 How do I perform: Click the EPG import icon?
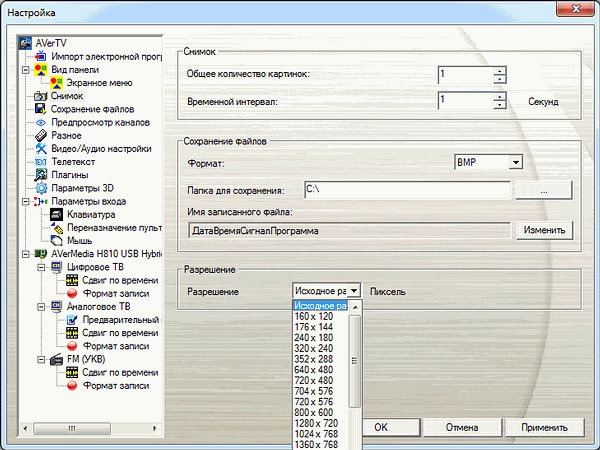(41, 57)
